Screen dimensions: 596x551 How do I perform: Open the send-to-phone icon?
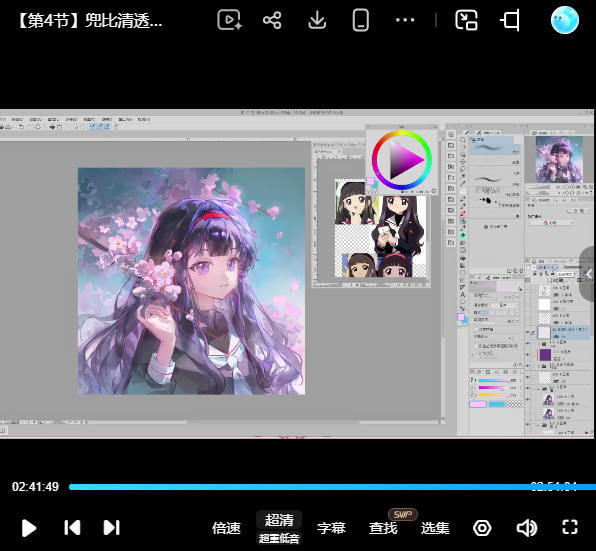(360, 20)
